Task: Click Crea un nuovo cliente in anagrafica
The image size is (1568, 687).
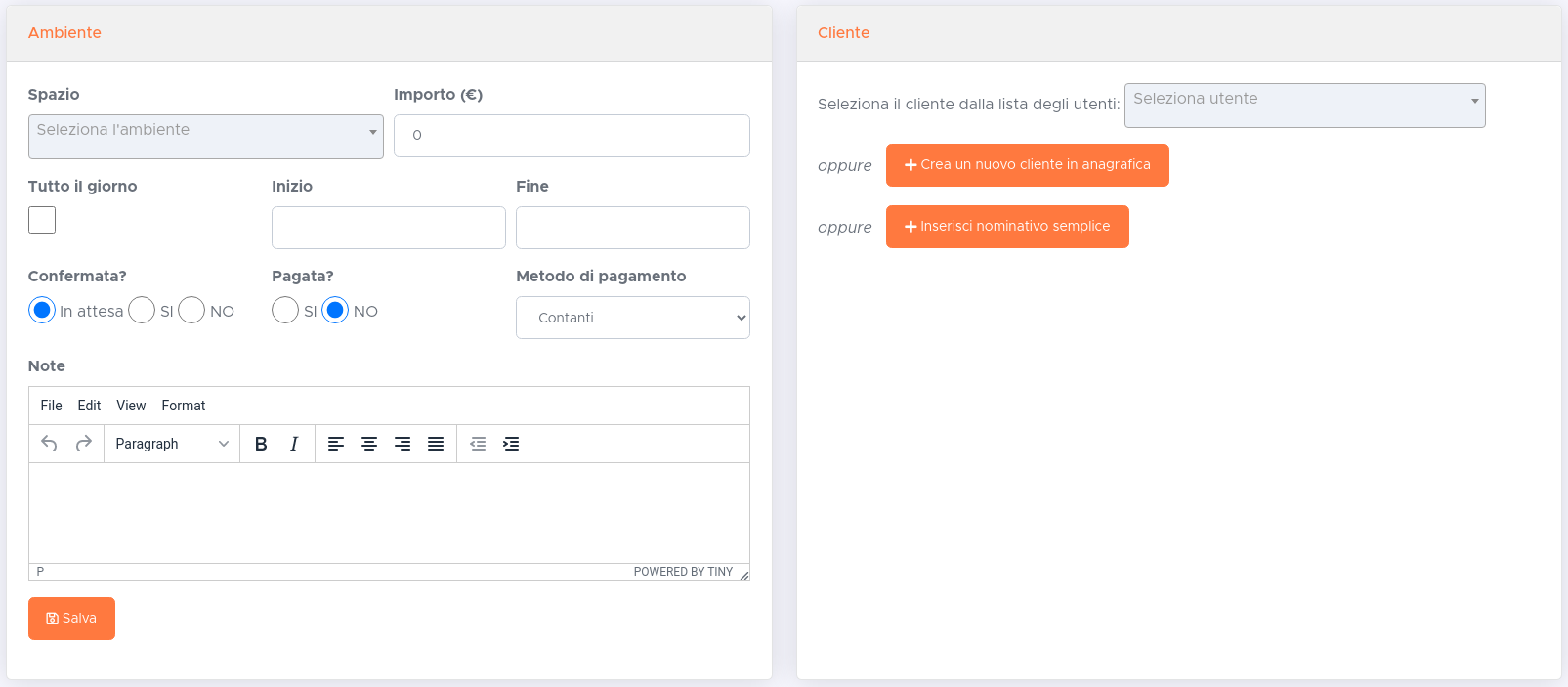Action: pos(1027,165)
